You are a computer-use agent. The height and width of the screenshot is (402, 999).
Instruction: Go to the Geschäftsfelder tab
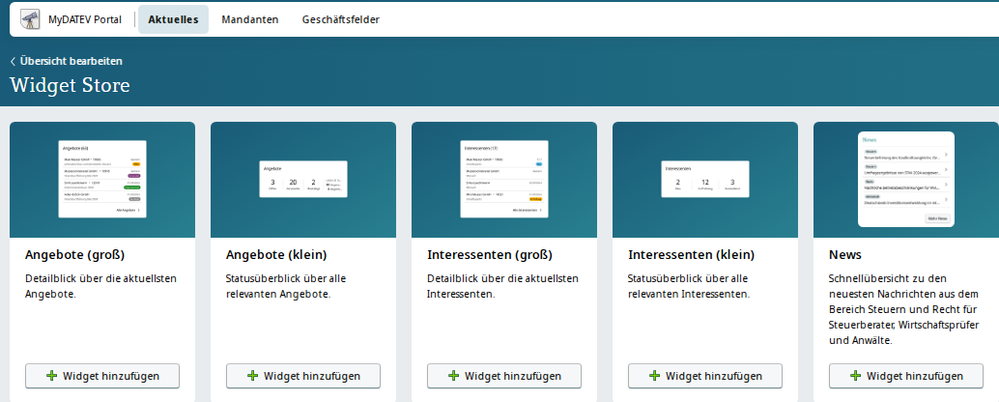[340, 19]
